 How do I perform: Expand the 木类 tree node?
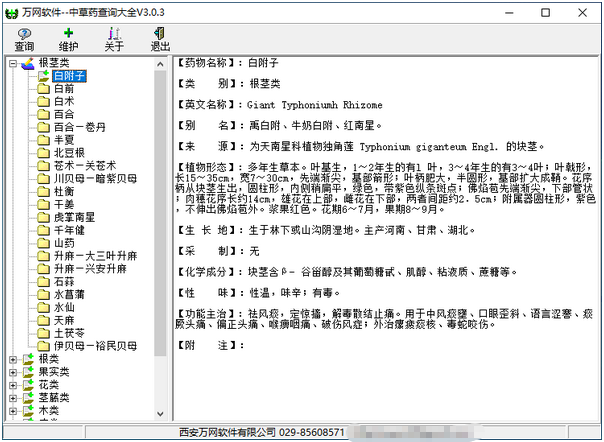[13, 410]
